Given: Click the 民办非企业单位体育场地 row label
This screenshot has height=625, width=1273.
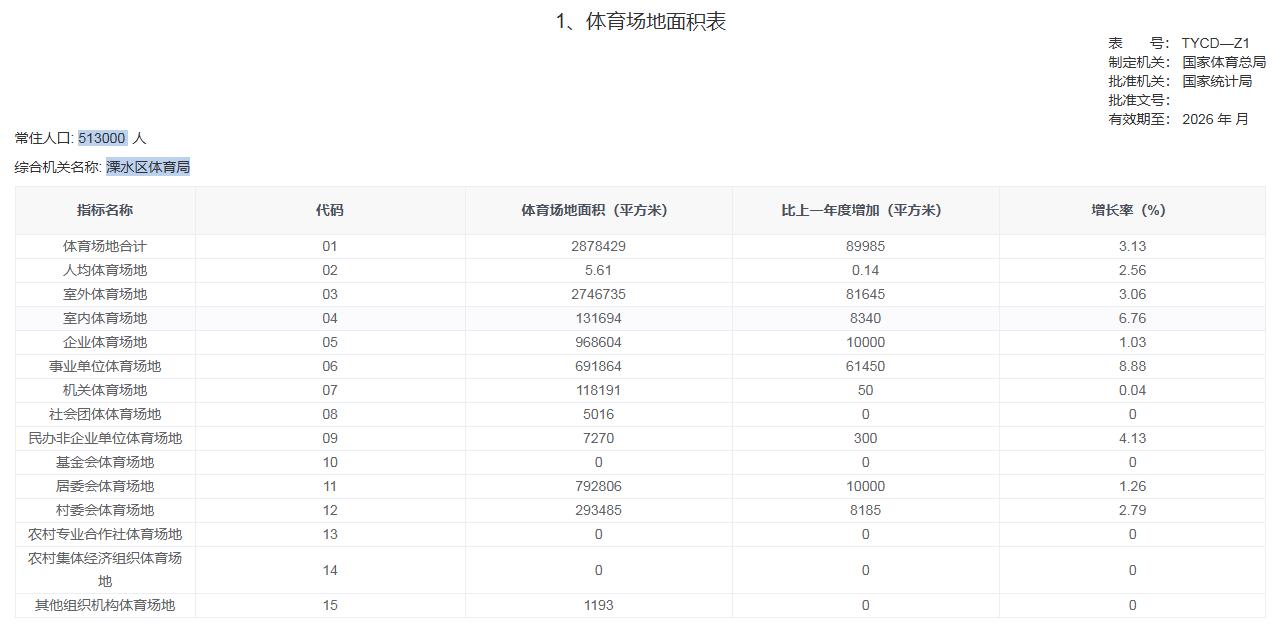Looking at the screenshot, I should (105, 438).
